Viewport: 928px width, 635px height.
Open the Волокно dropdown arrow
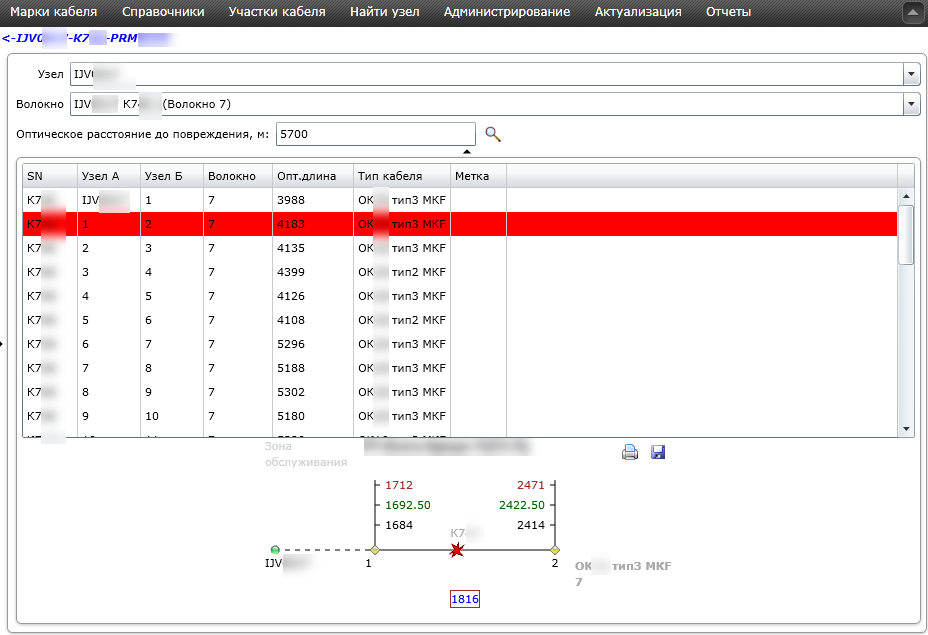tap(911, 104)
